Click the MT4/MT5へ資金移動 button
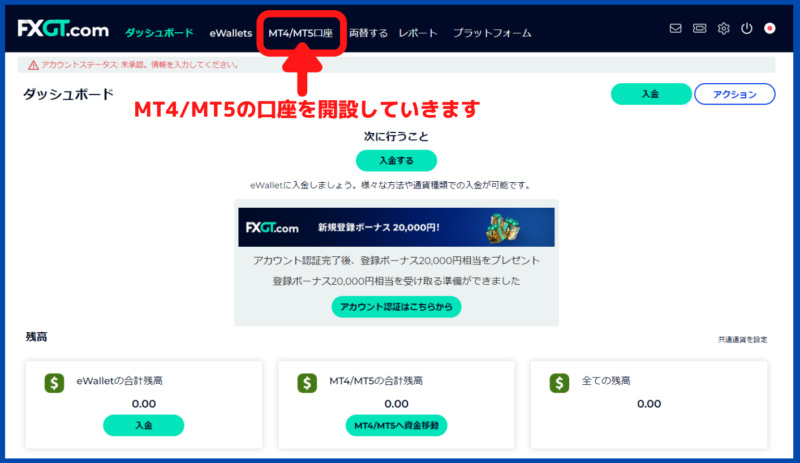The width and height of the screenshot is (800, 463). tap(396, 425)
